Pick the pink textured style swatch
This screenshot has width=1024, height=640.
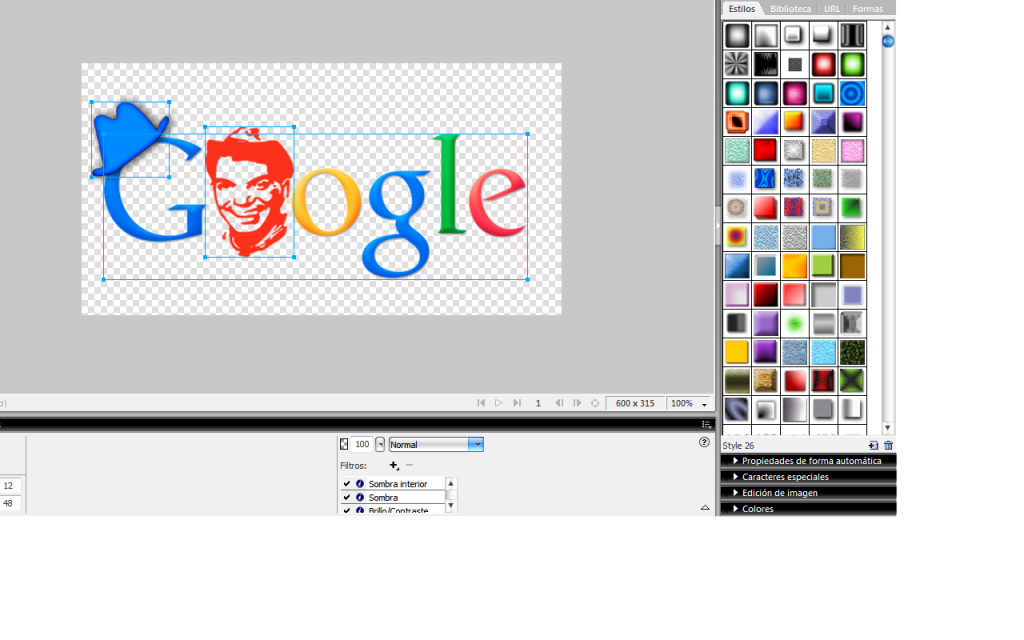[x=852, y=151]
